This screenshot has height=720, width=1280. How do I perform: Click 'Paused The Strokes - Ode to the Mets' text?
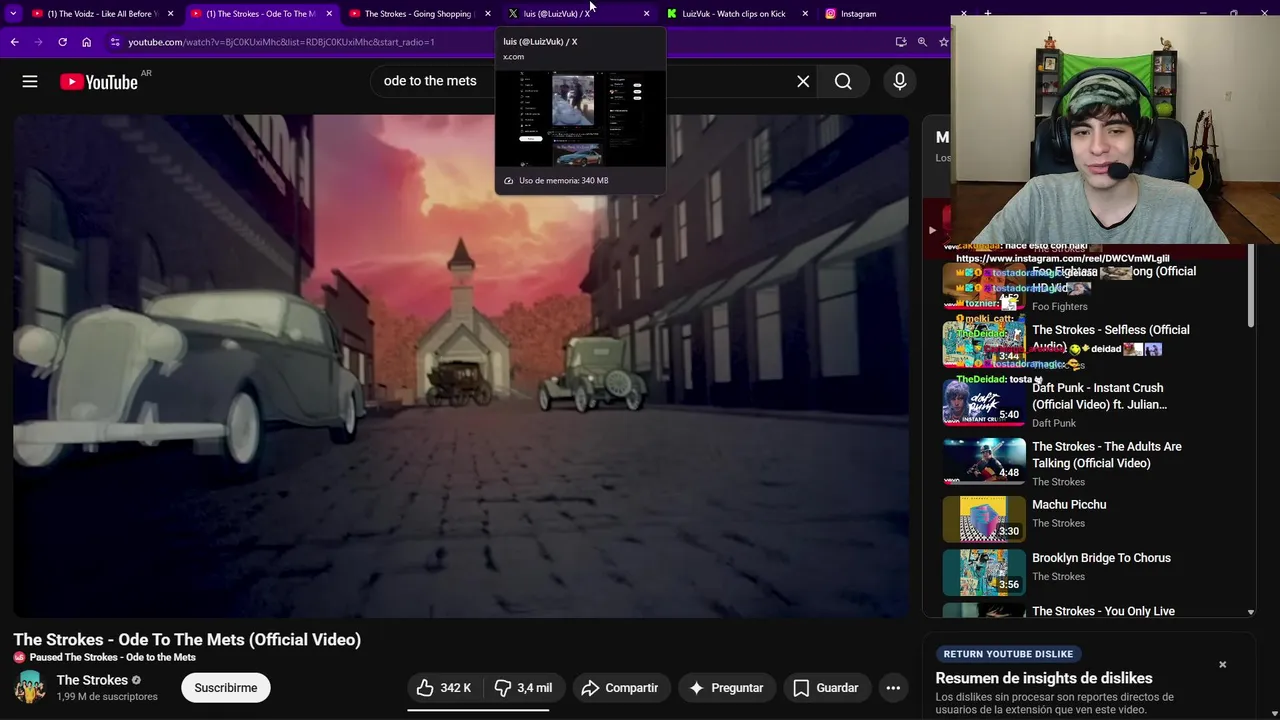coord(113,657)
